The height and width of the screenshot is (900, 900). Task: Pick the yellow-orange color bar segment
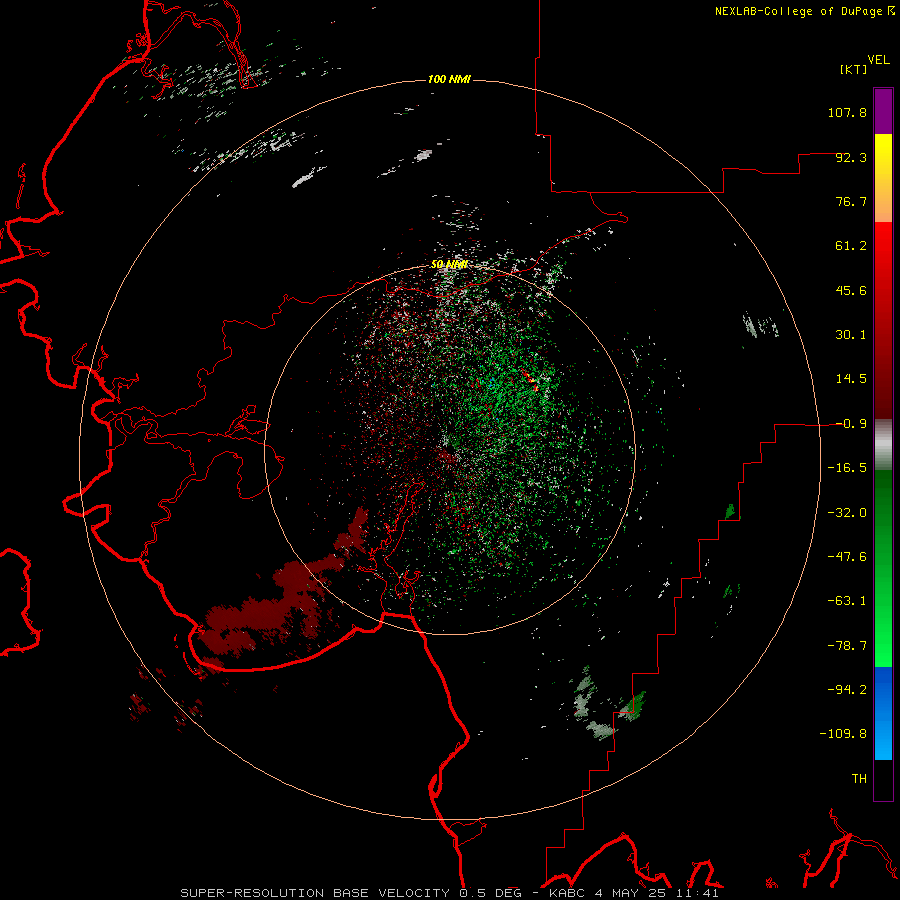coord(883,178)
